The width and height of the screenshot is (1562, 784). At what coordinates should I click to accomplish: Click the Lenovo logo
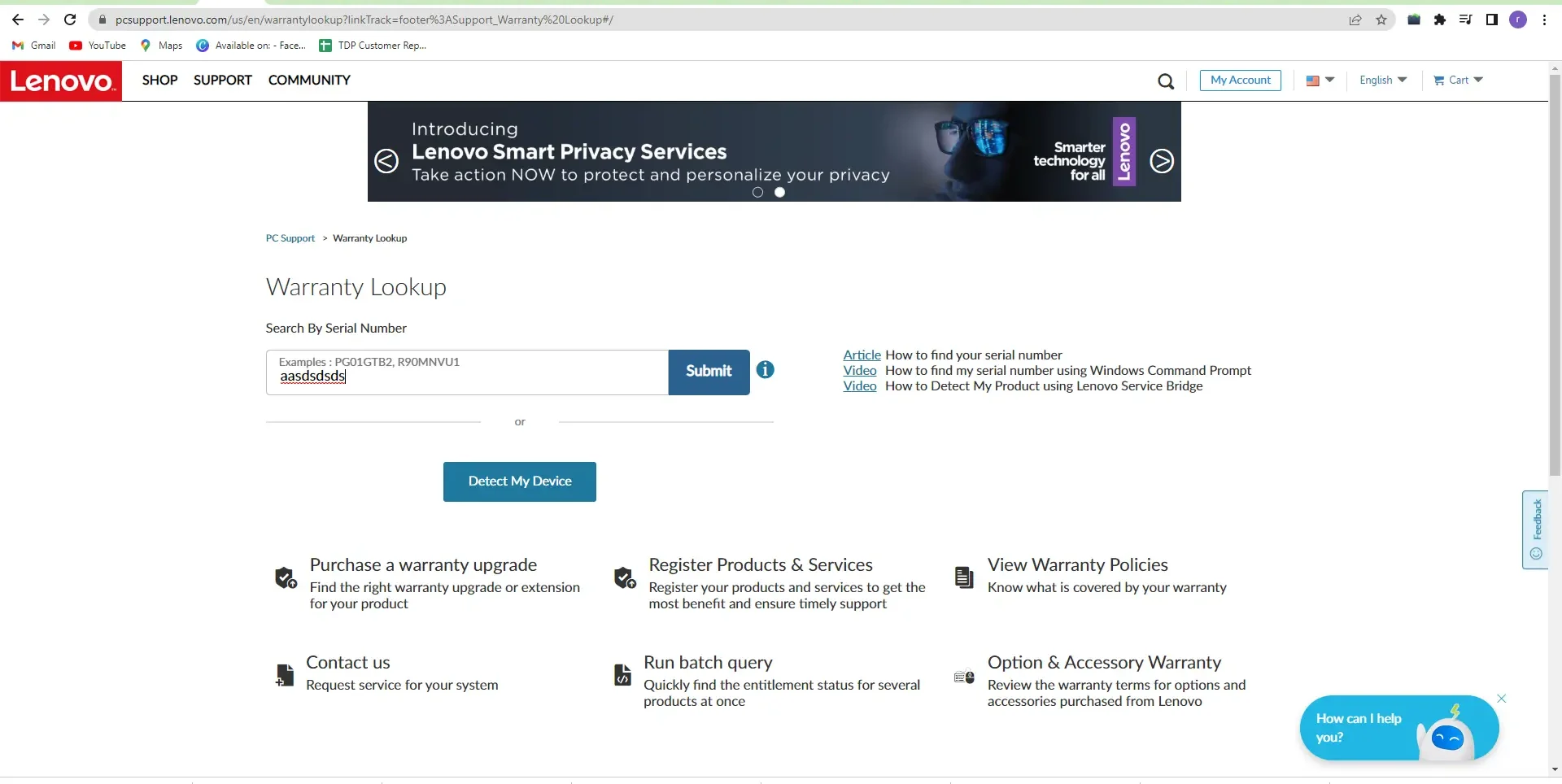click(x=61, y=81)
